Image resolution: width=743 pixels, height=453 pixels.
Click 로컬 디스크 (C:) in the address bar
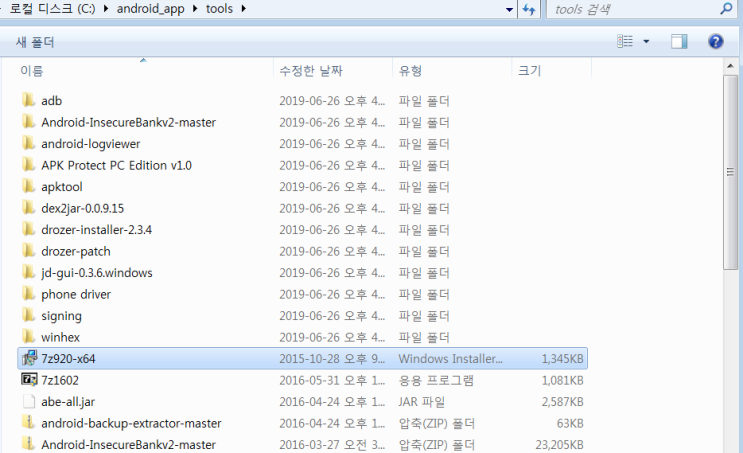point(52,9)
